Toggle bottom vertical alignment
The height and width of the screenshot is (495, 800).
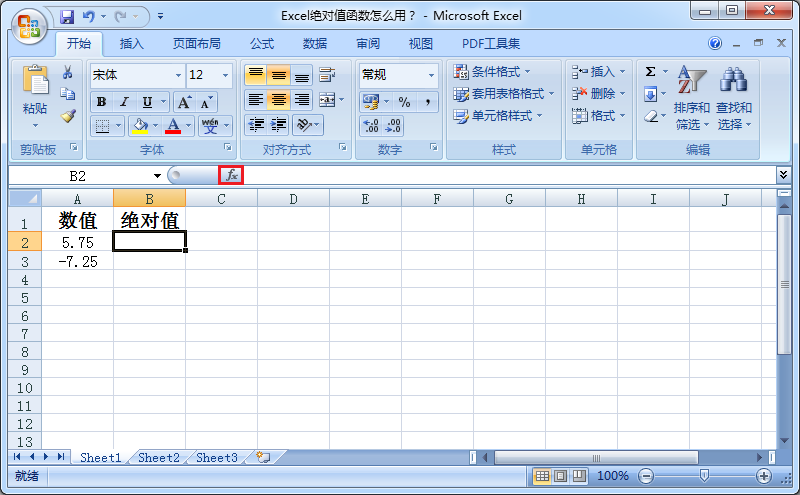[302, 75]
